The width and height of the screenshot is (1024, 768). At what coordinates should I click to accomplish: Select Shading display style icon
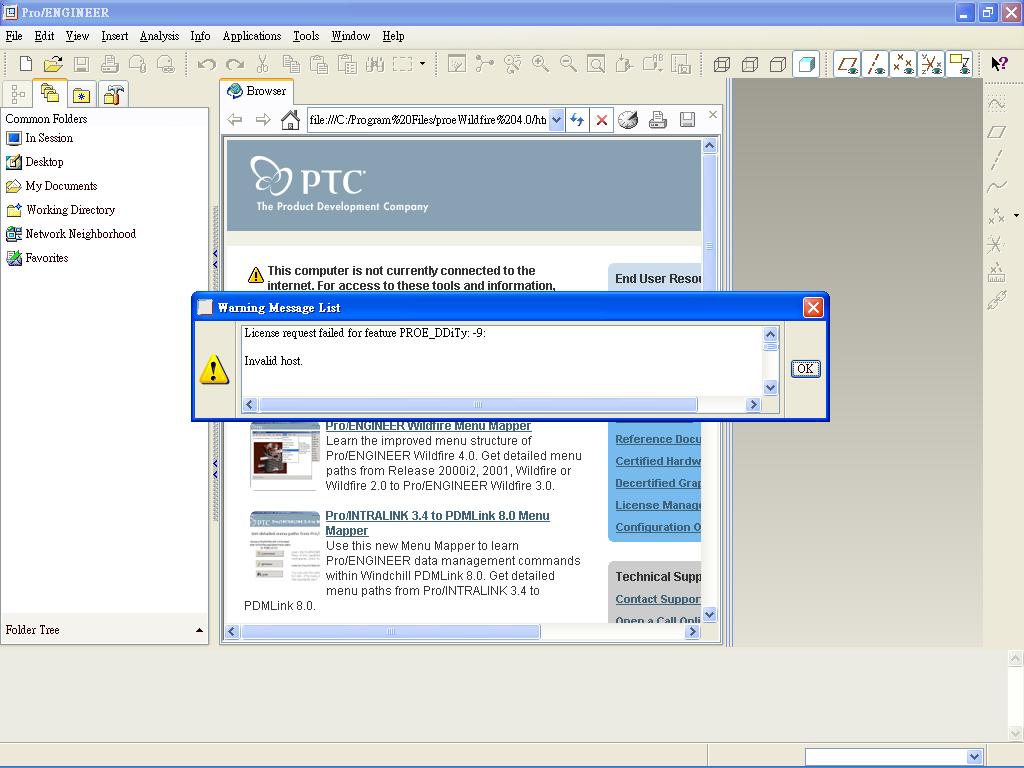point(807,64)
